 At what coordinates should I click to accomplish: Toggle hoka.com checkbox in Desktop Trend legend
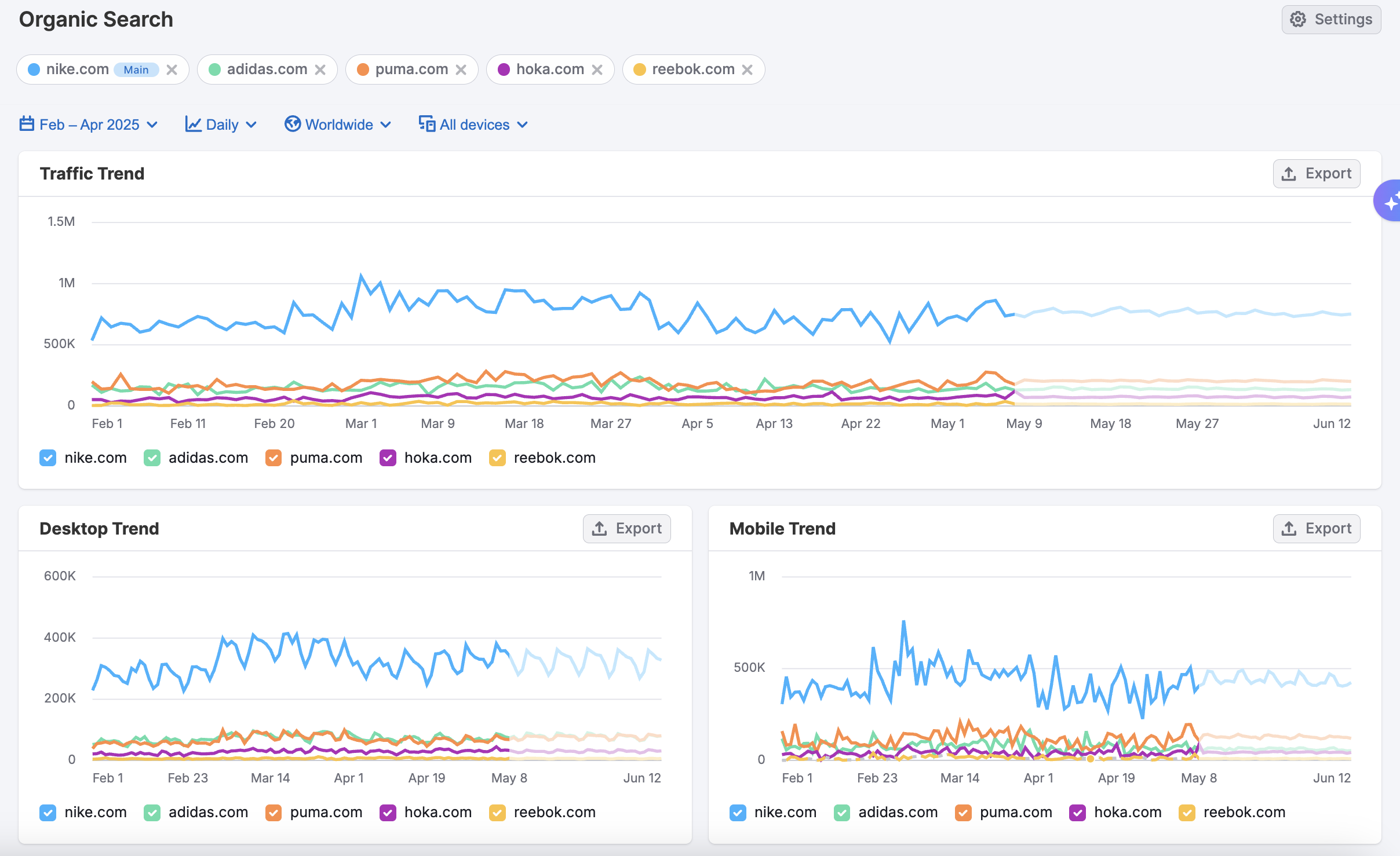388,812
